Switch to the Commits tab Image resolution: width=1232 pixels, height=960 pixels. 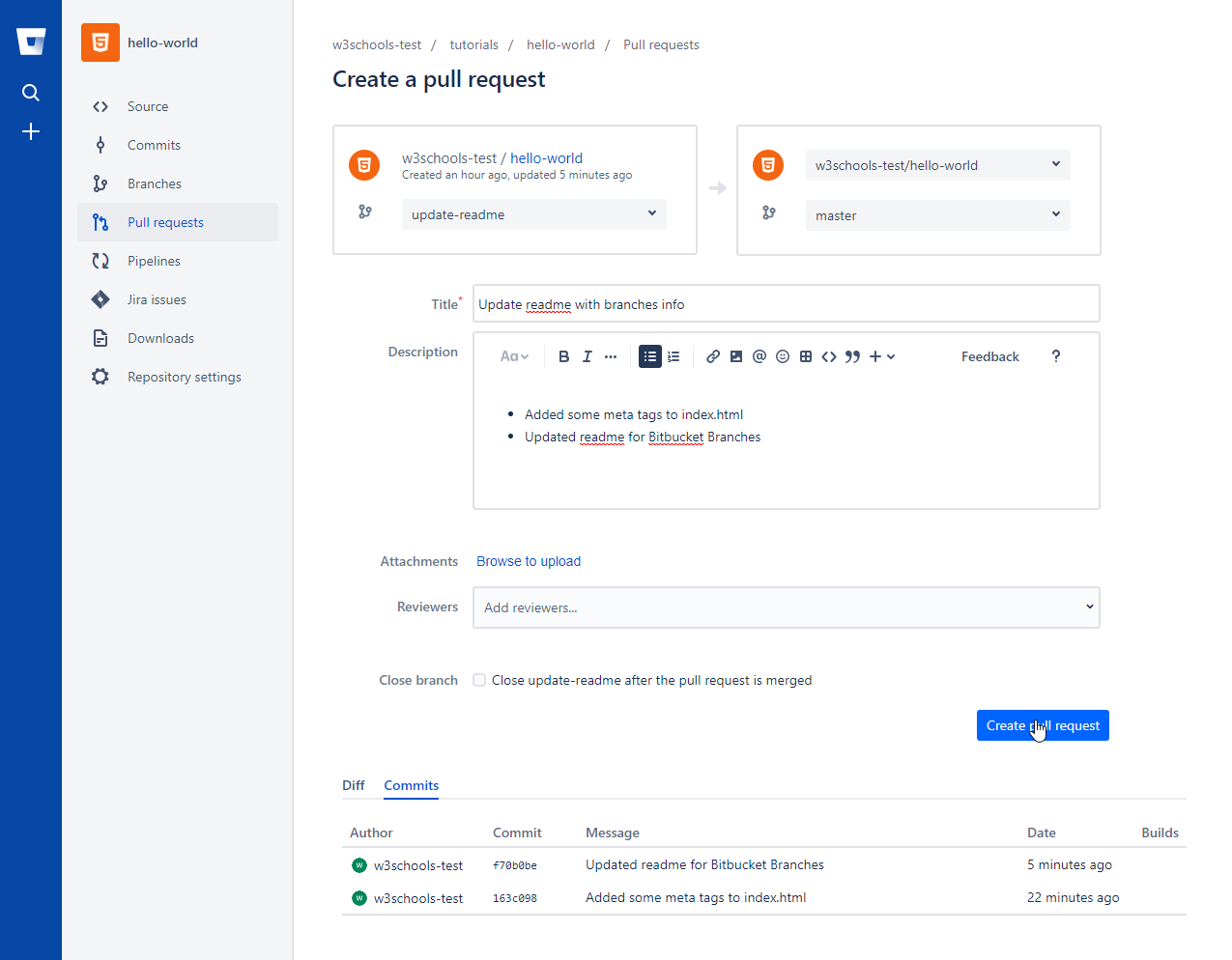pyautogui.click(x=412, y=785)
